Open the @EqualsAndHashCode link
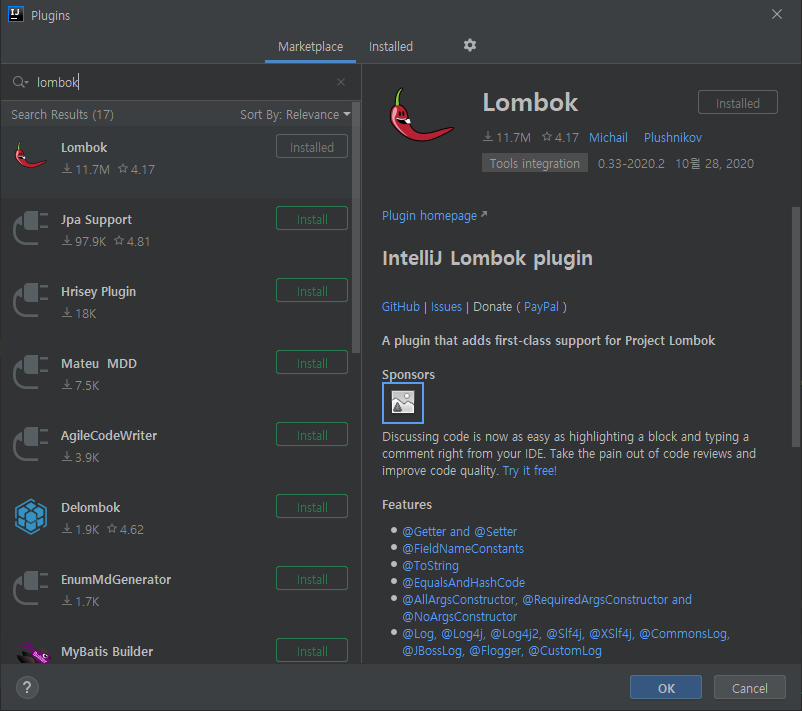Screen dimensions: 802x711 pos(463,582)
